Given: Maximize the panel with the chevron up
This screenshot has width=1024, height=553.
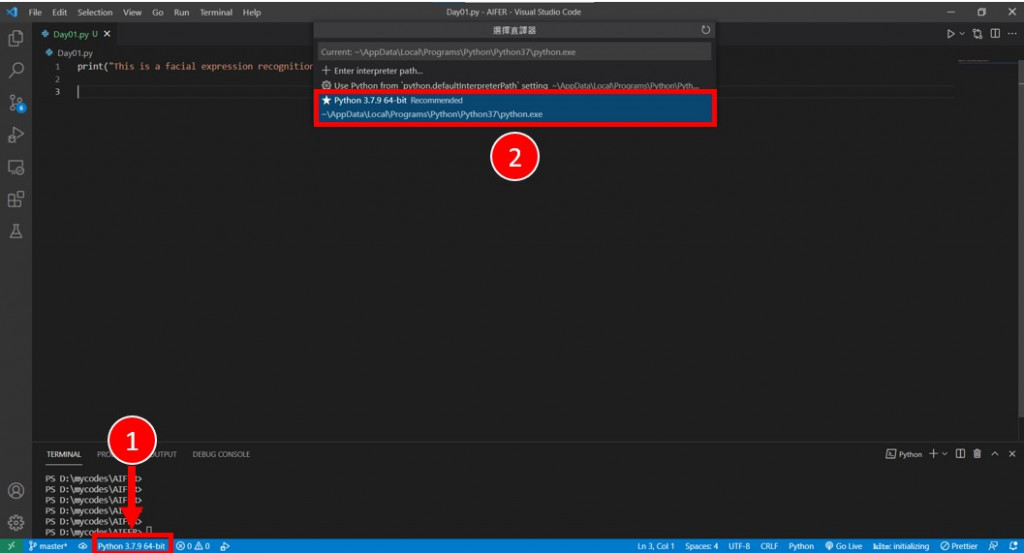Looking at the screenshot, I should [995, 453].
